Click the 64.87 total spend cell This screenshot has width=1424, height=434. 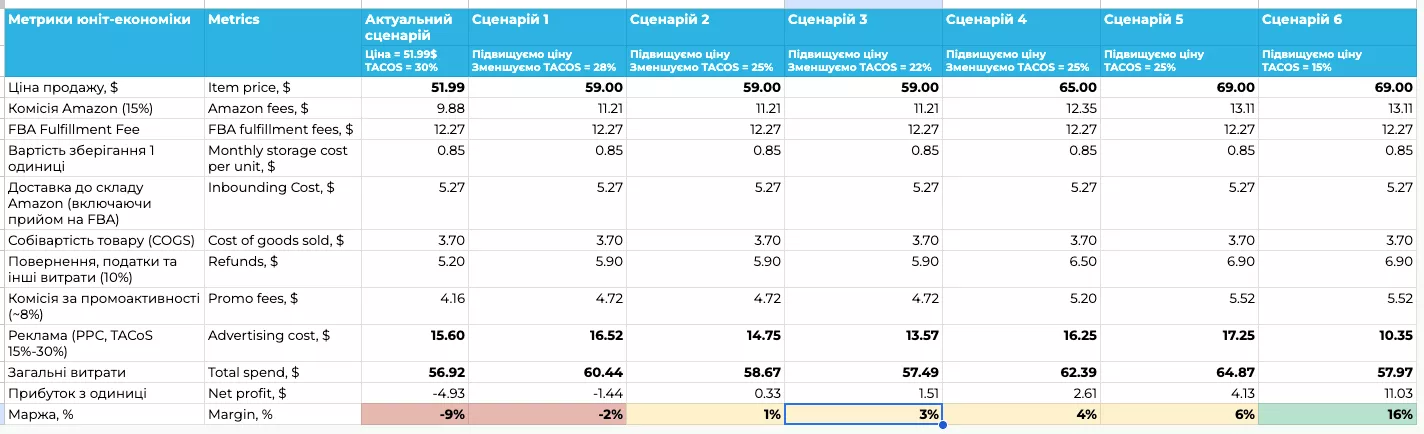pyautogui.click(x=1180, y=372)
